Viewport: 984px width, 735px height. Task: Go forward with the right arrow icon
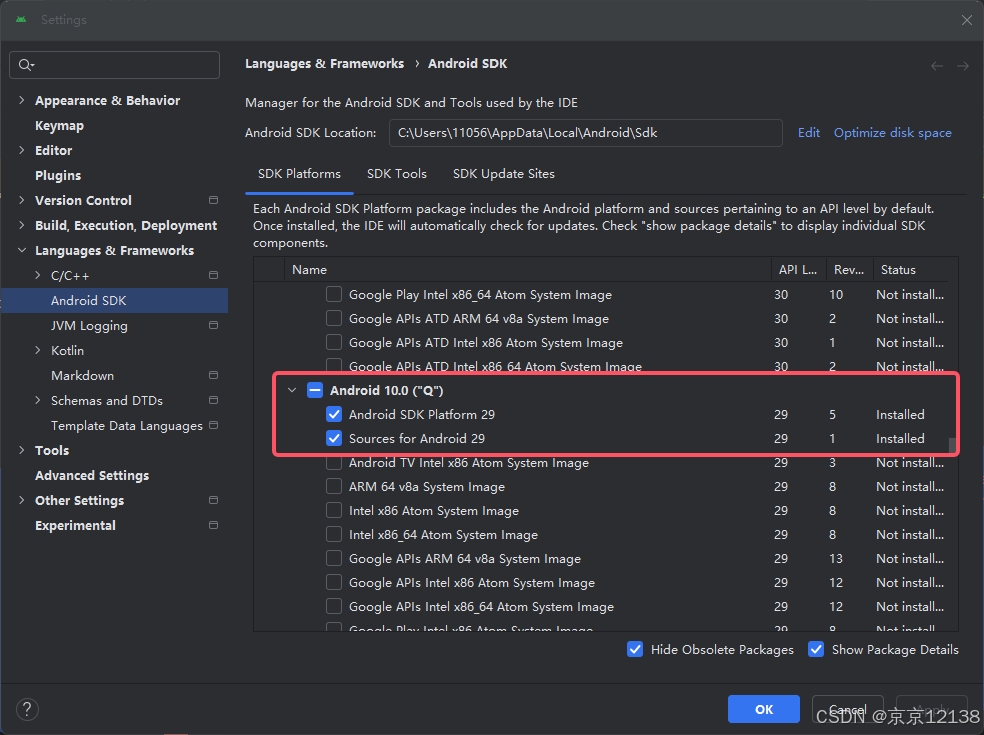coord(963,66)
